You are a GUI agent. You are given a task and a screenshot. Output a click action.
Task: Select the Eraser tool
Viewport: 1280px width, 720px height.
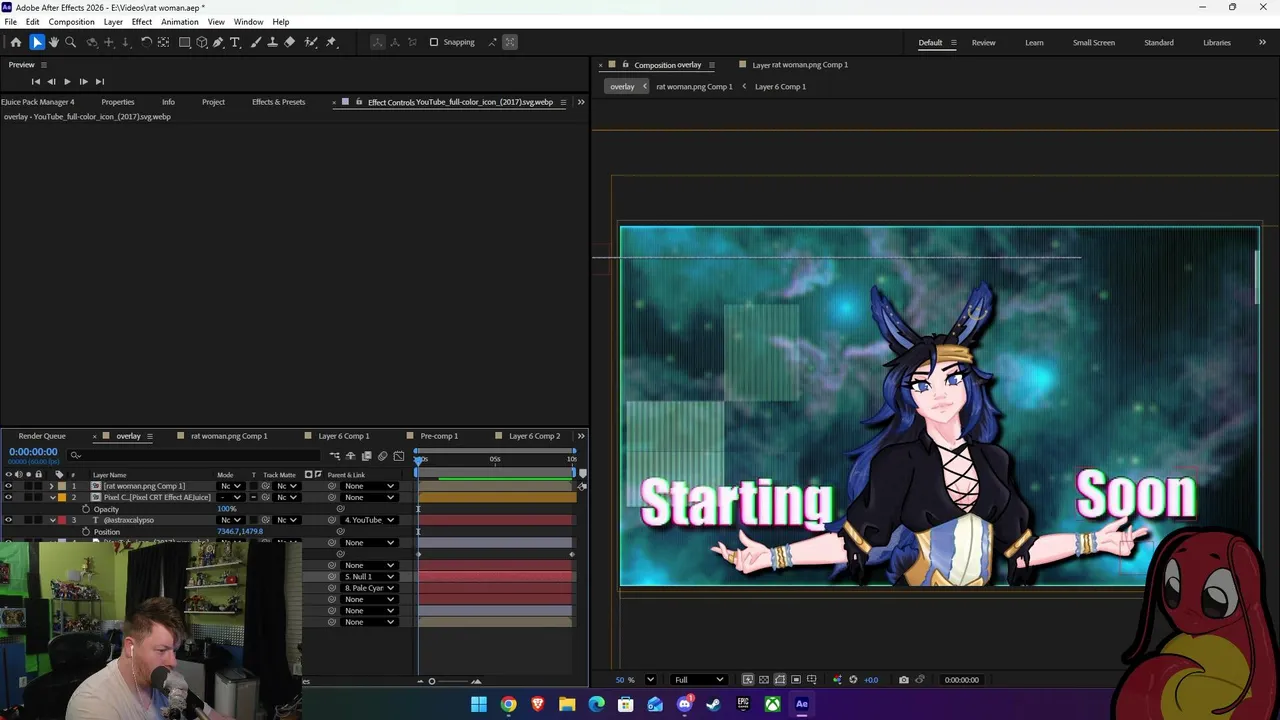click(x=290, y=42)
